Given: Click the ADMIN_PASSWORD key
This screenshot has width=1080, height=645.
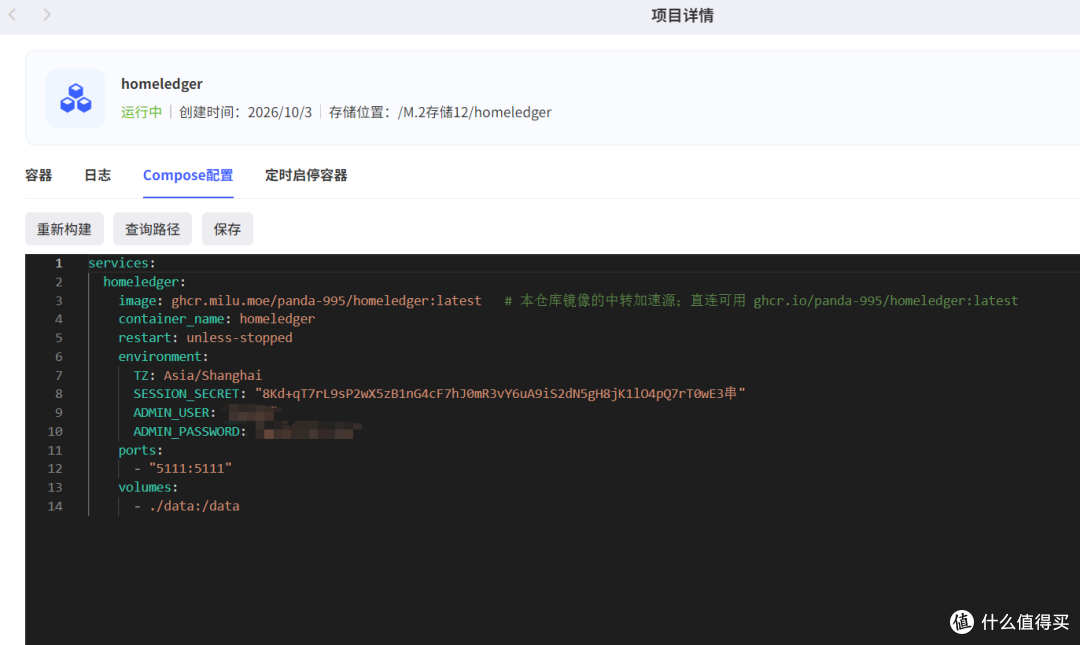Looking at the screenshot, I should point(189,431).
